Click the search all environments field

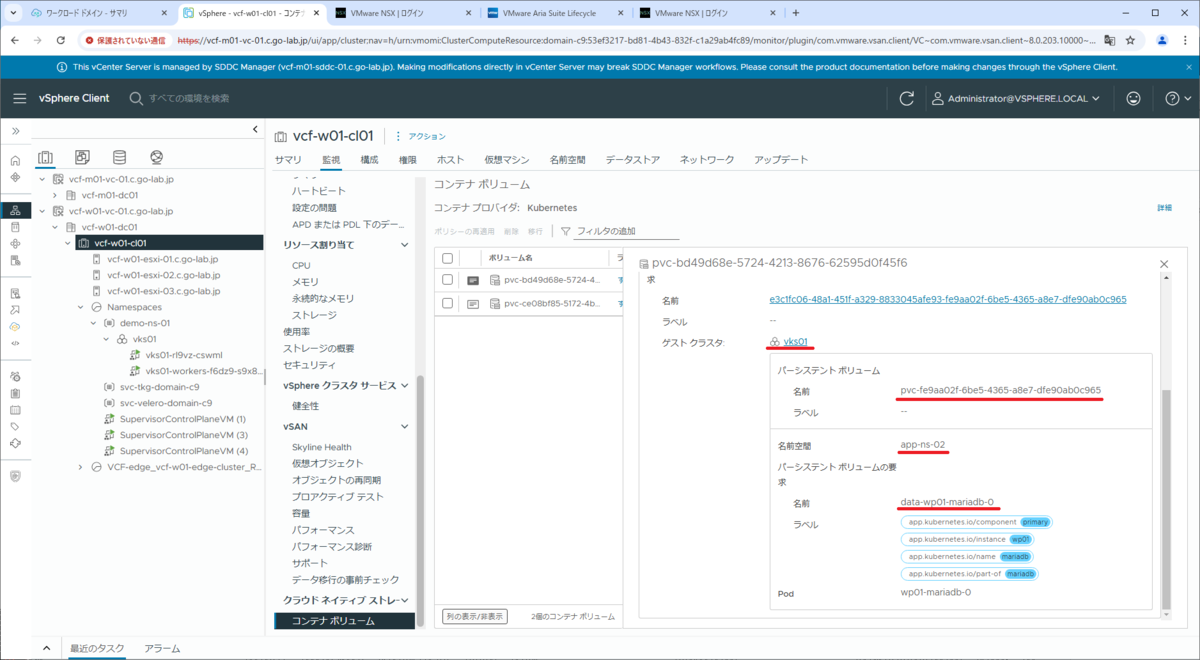click(190, 98)
